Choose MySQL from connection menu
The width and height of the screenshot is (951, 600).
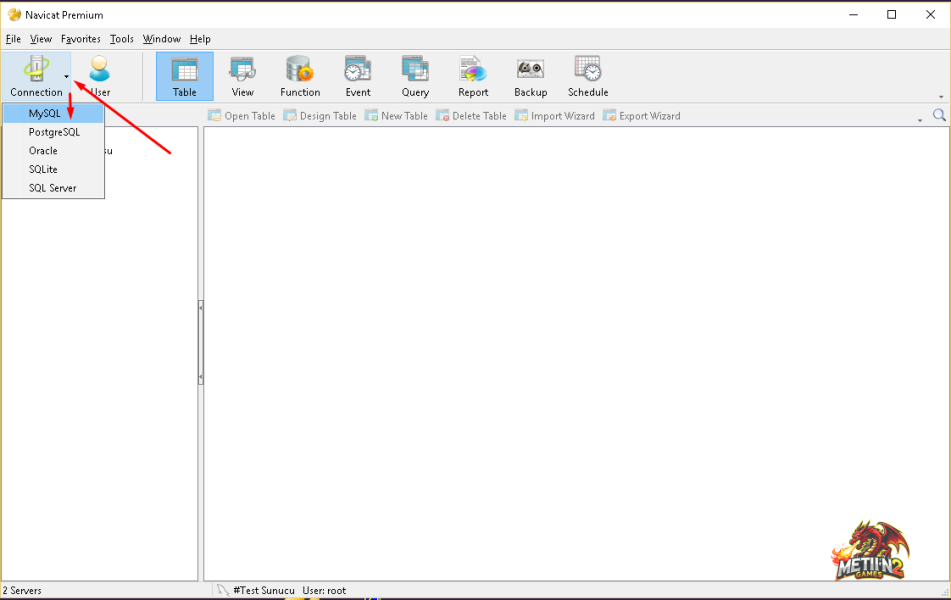click(53, 113)
